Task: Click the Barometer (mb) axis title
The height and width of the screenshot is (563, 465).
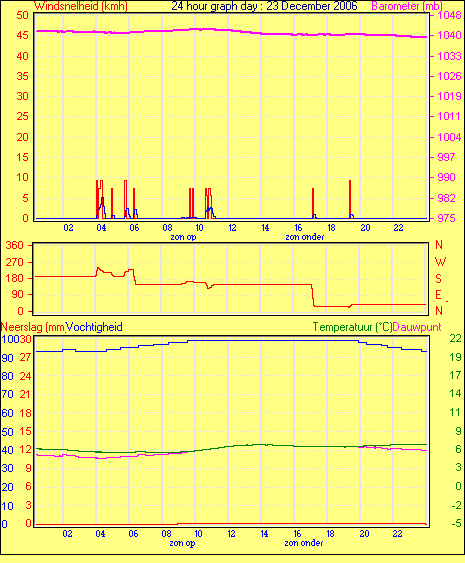Action: [406, 6]
